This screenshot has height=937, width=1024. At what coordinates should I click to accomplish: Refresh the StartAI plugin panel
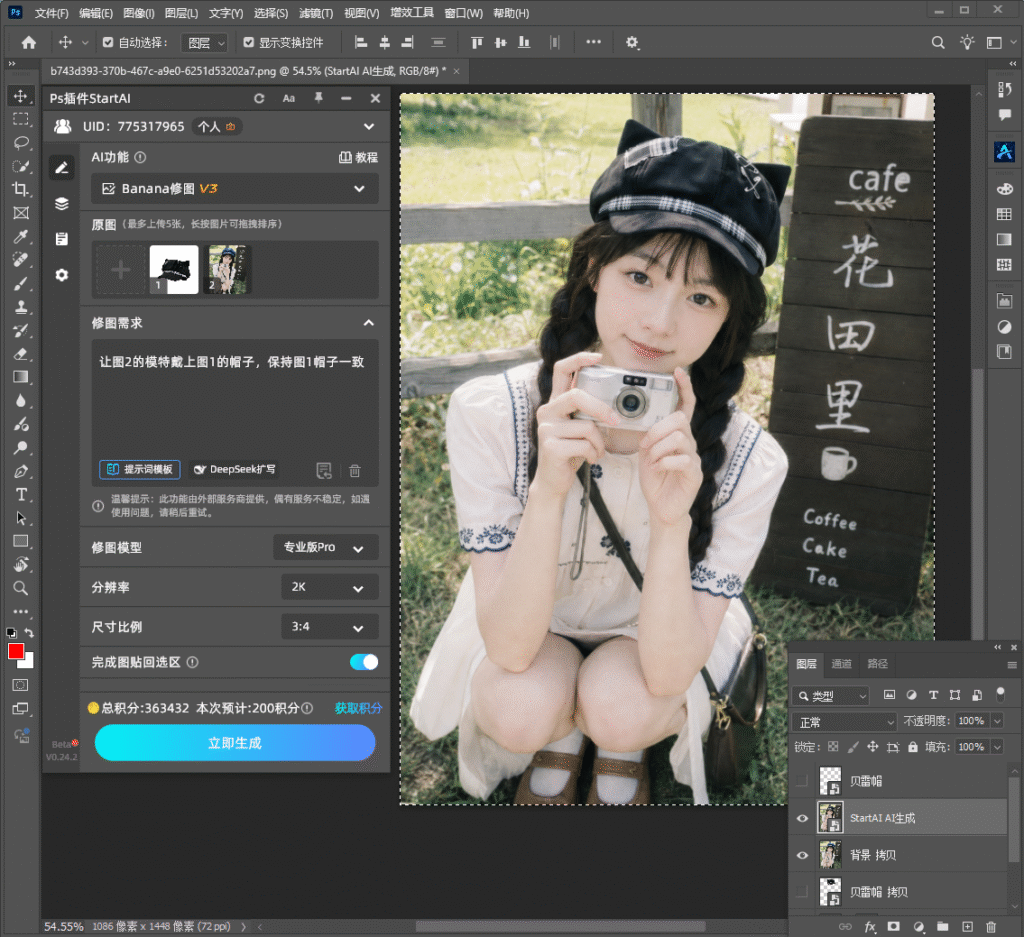[259, 98]
